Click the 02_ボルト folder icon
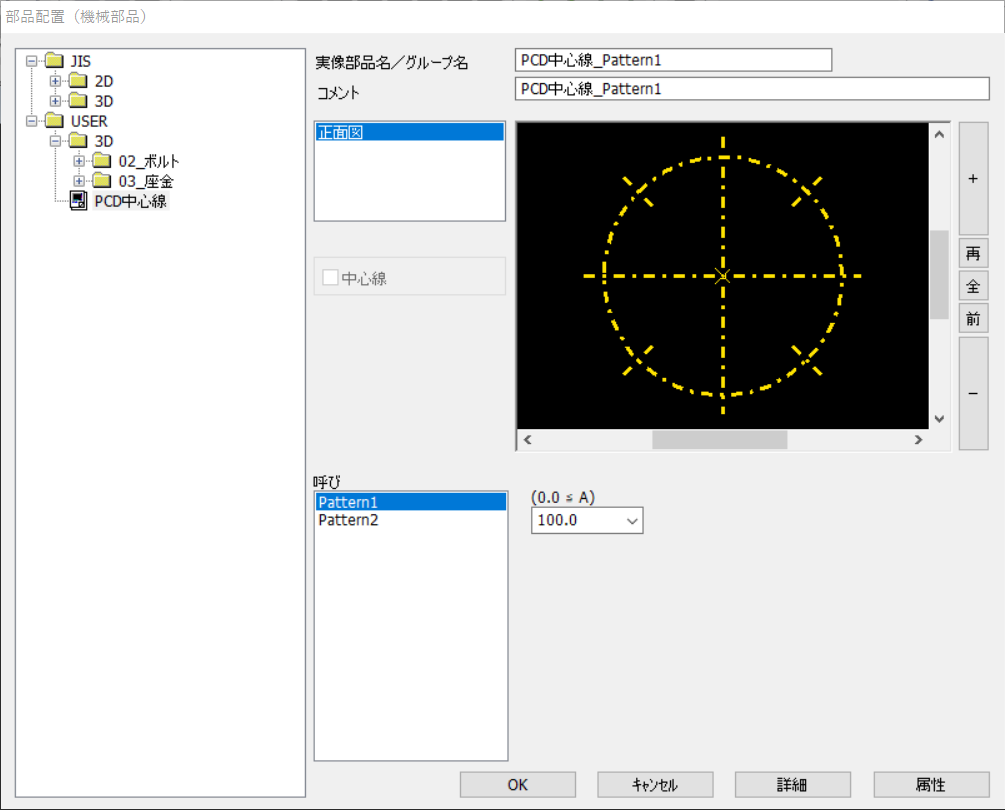The image size is (1005, 810). pos(102,160)
